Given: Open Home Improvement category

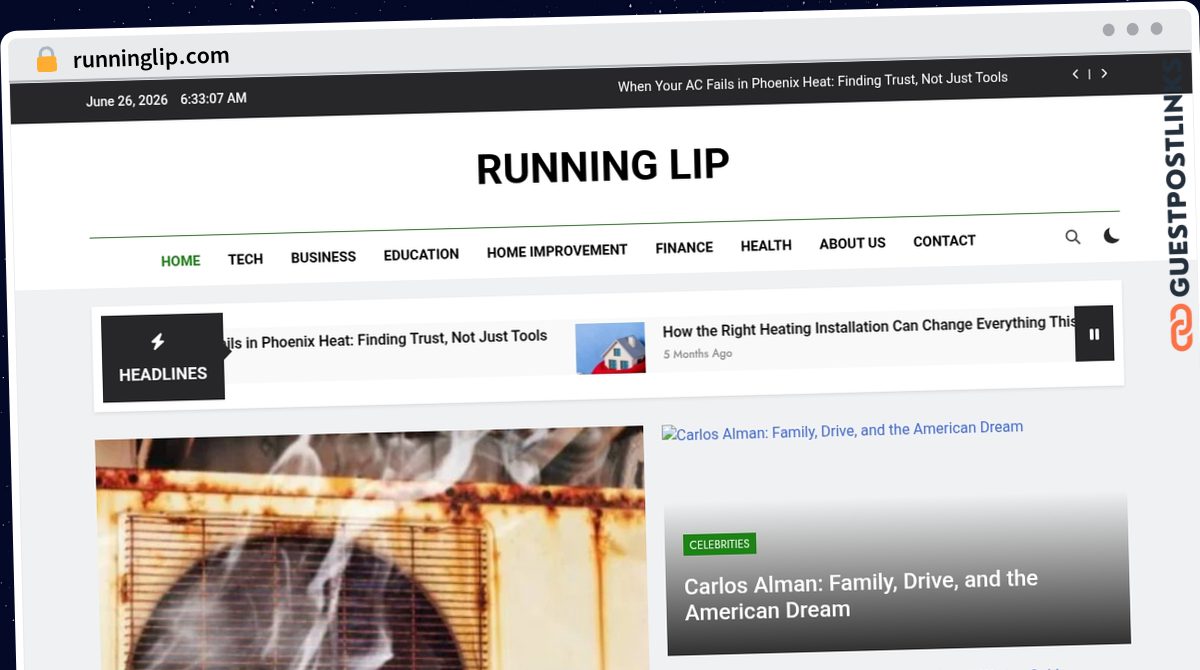Looking at the screenshot, I should pyautogui.click(x=557, y=251).
